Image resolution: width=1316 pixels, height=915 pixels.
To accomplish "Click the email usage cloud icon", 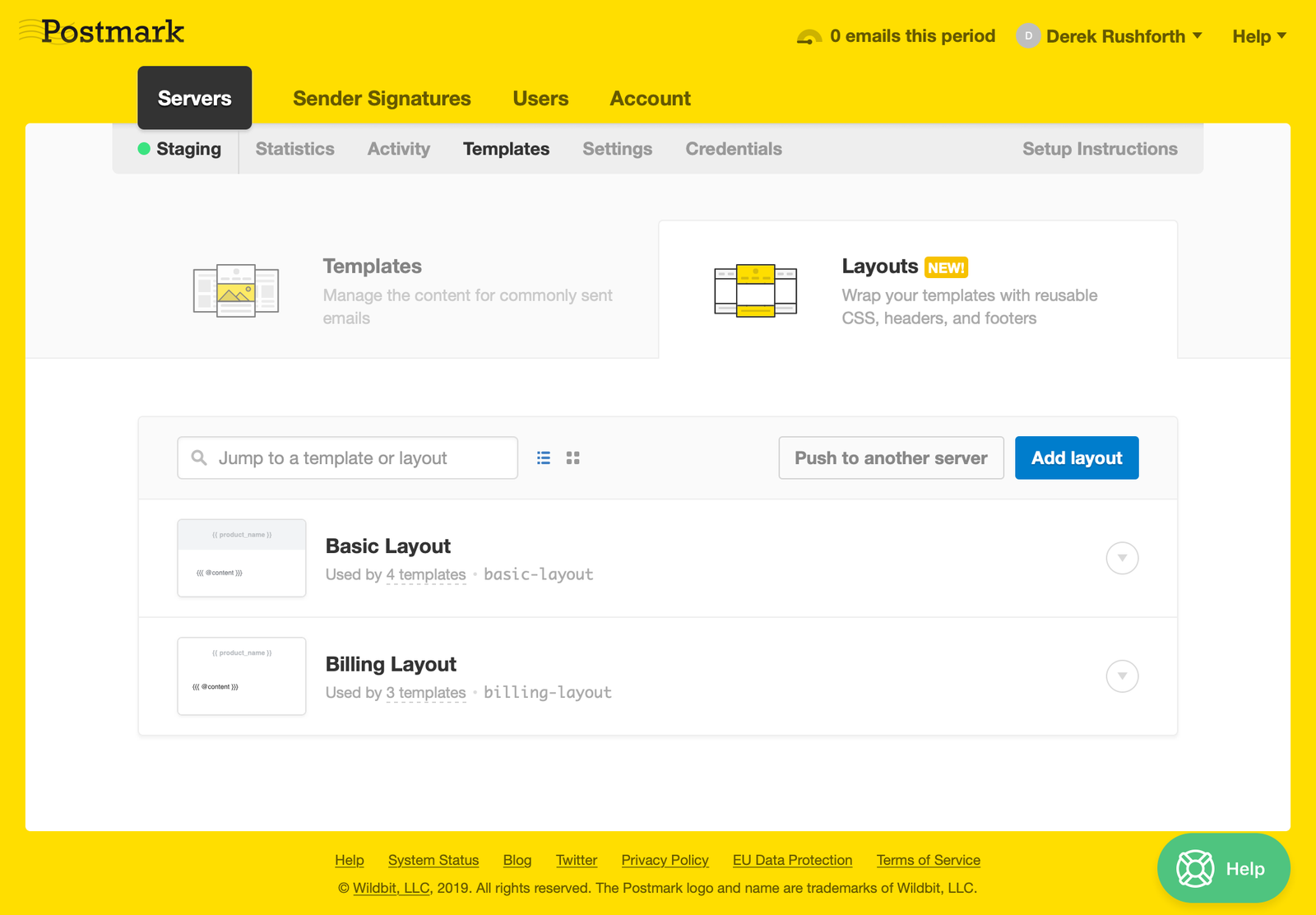I will 809,35.
